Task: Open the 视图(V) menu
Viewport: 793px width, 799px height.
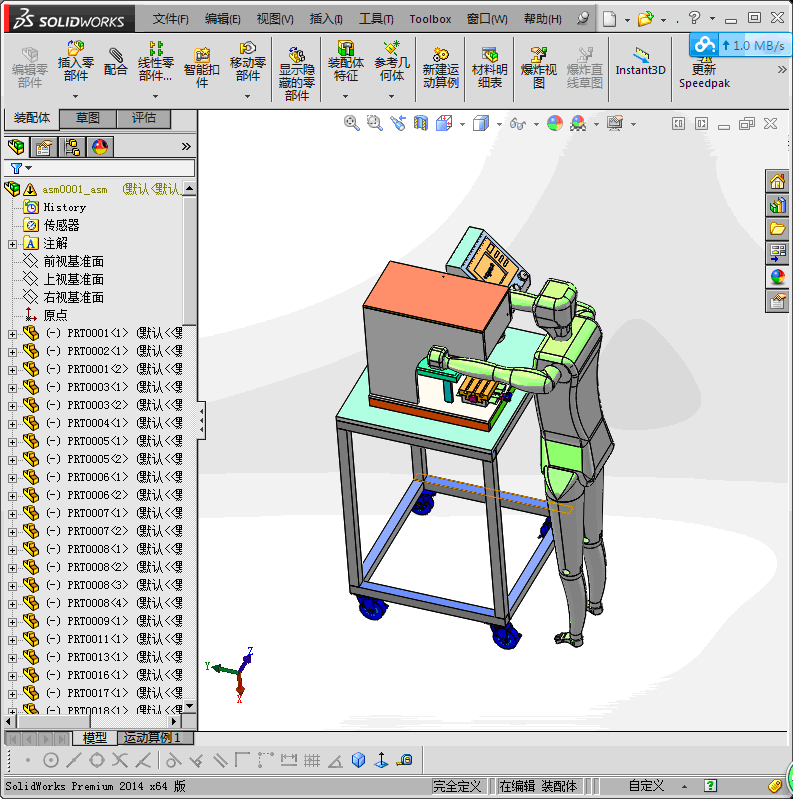Action: pyautogui.click(x=275, y=19)
